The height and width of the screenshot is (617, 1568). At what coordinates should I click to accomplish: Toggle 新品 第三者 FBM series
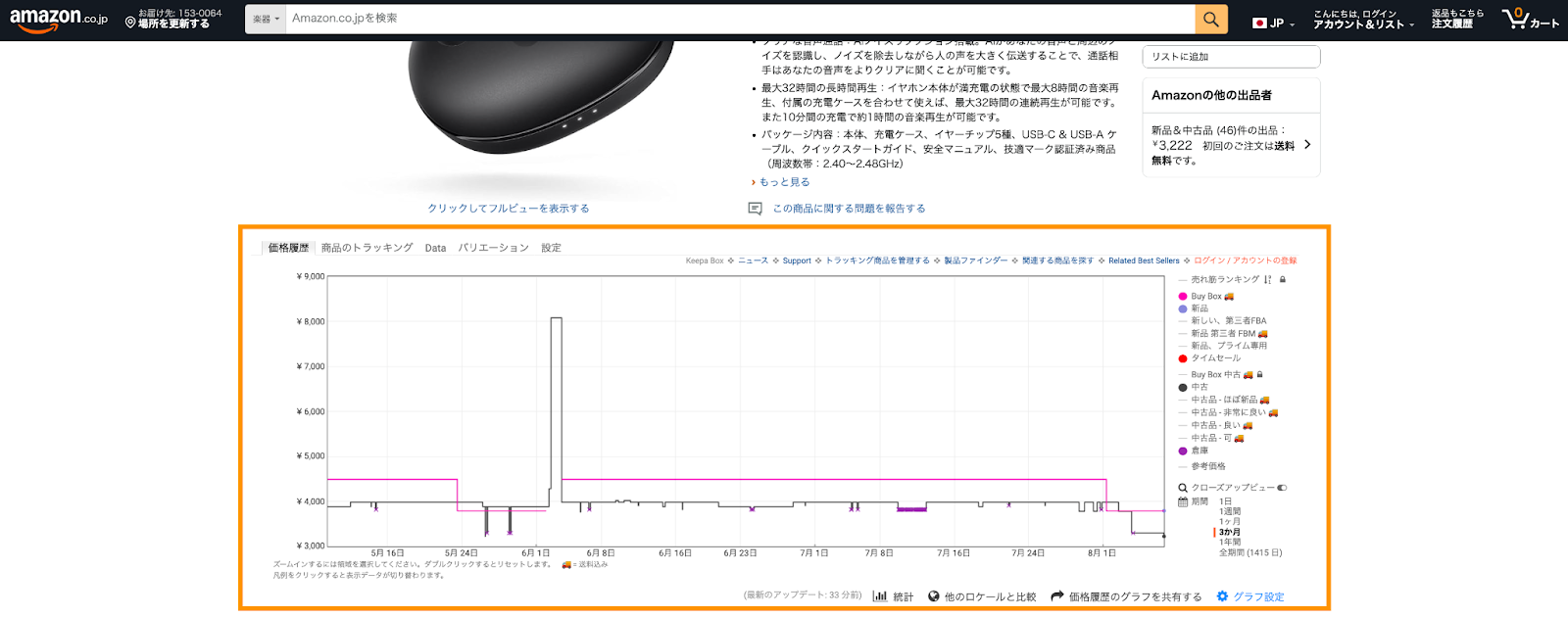[1223, 334]
